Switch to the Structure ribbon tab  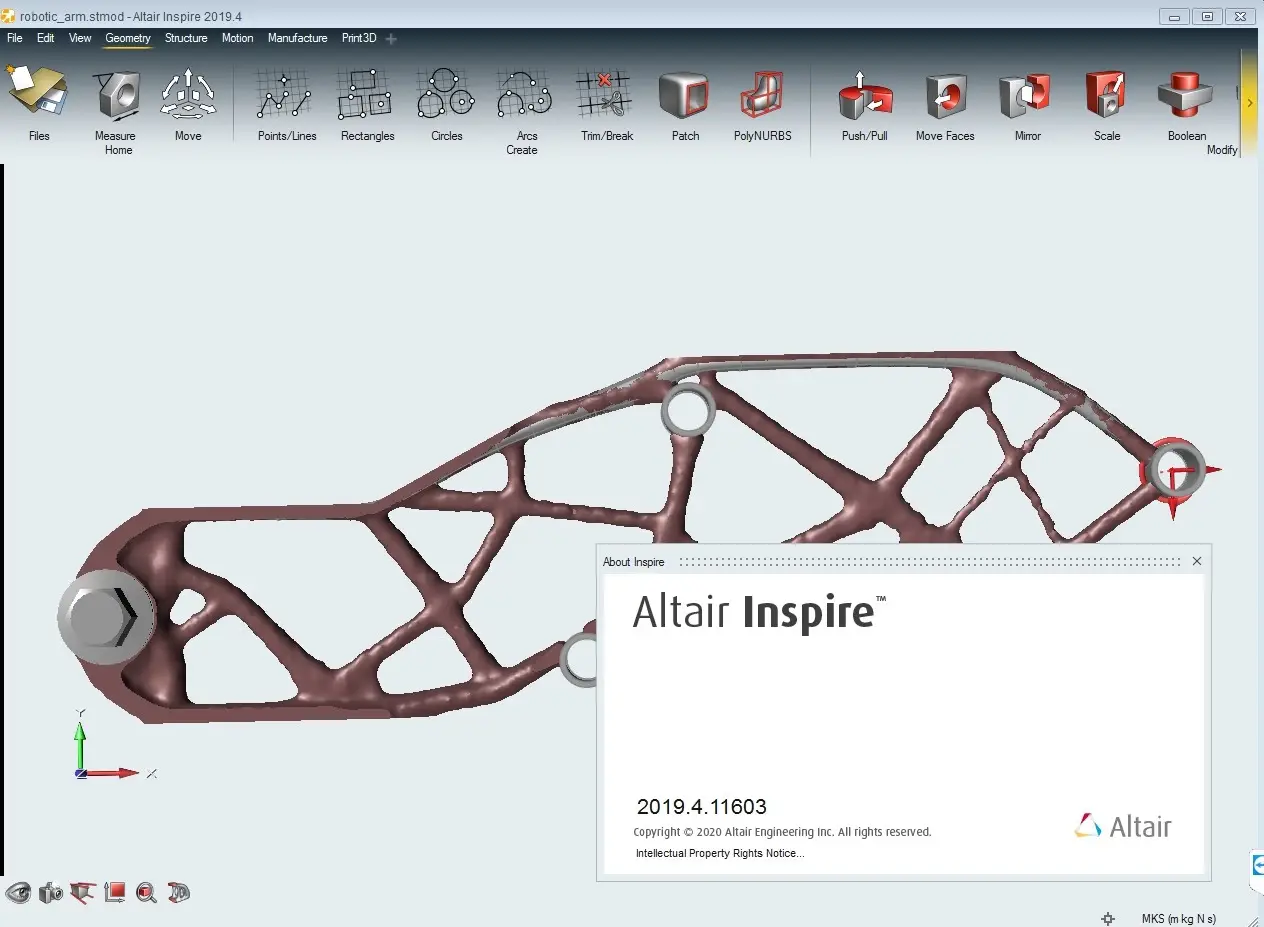tap(186, 38)
